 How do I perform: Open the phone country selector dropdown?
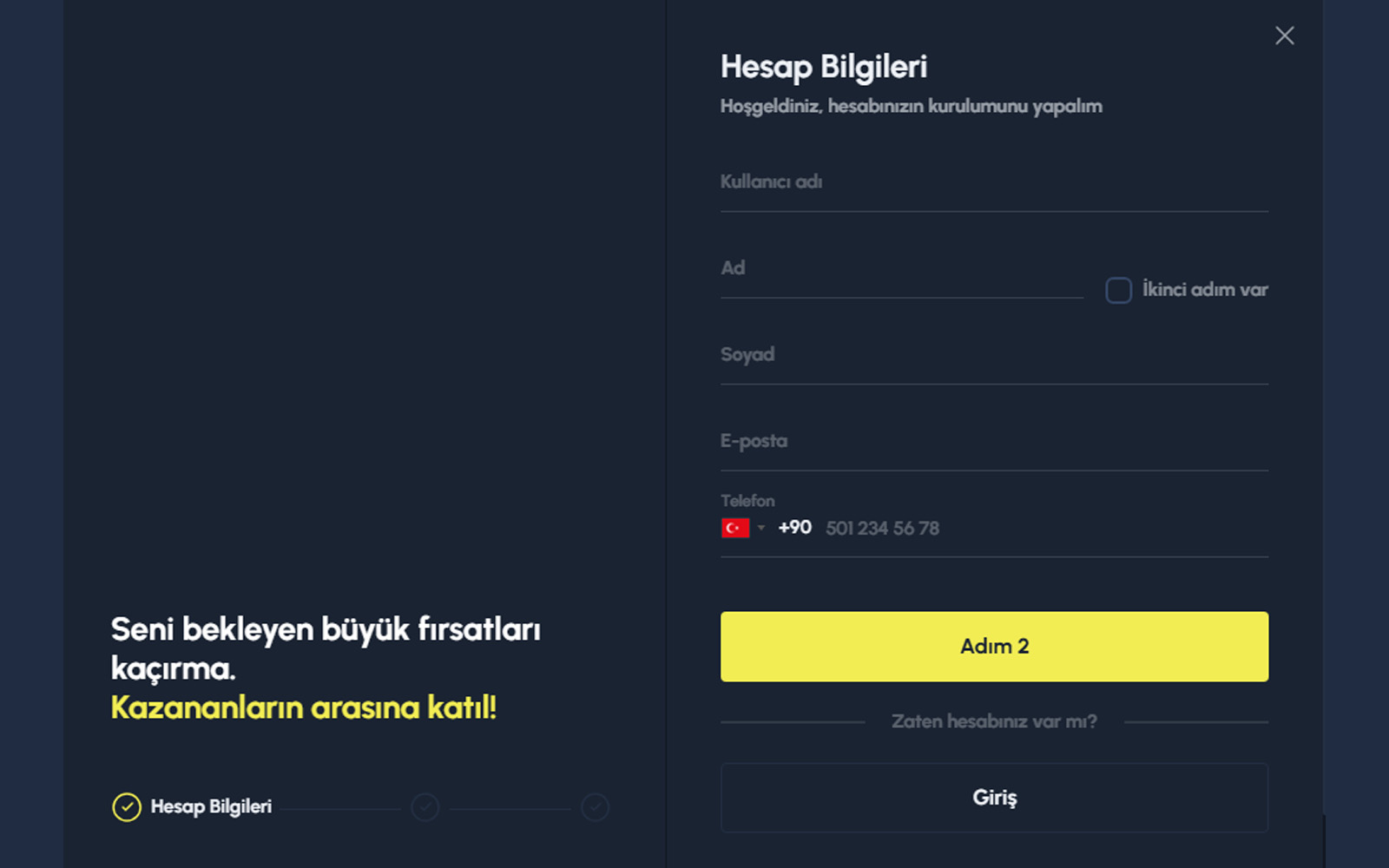pos(760,527)
